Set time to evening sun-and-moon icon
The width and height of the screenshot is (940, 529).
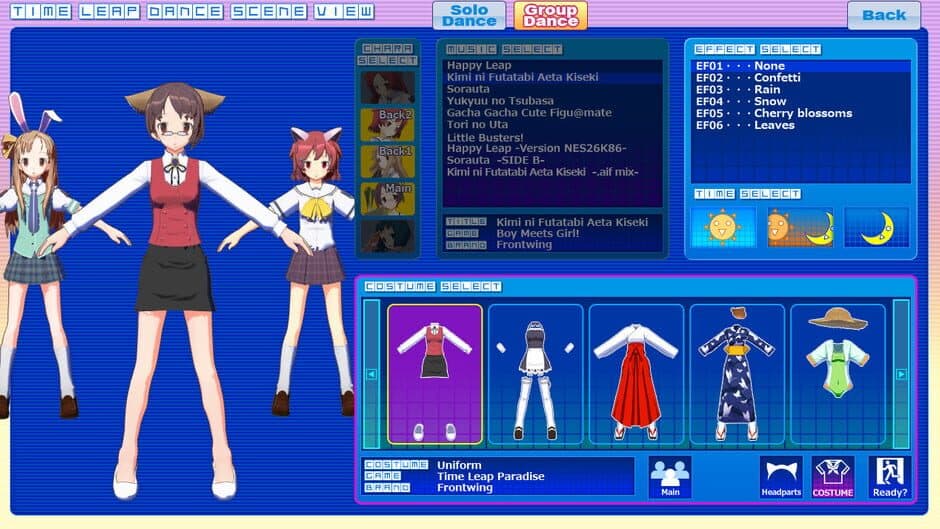coord(800,227)
